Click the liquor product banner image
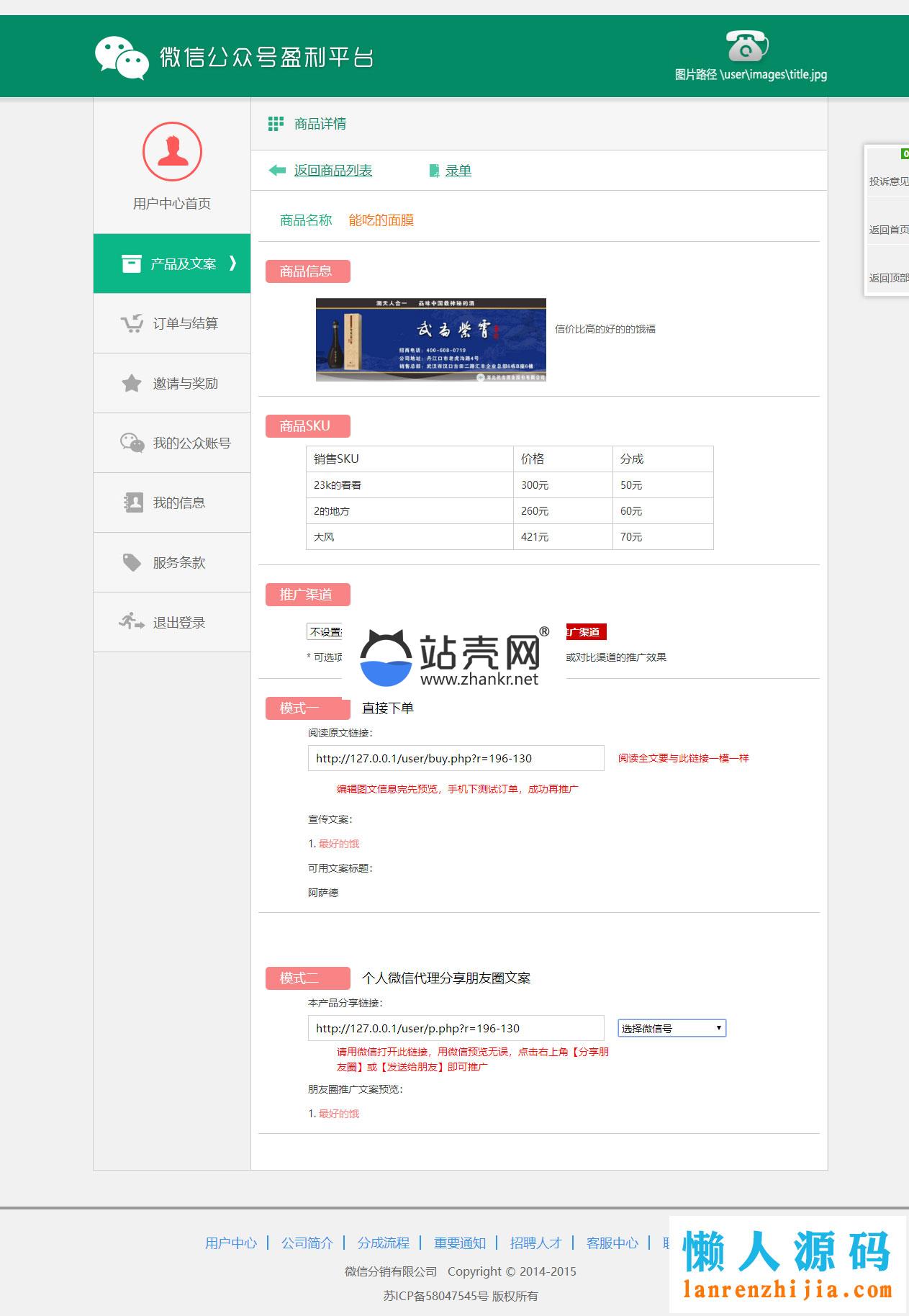This screenshot has height=1316, width=909. [430, 340]
